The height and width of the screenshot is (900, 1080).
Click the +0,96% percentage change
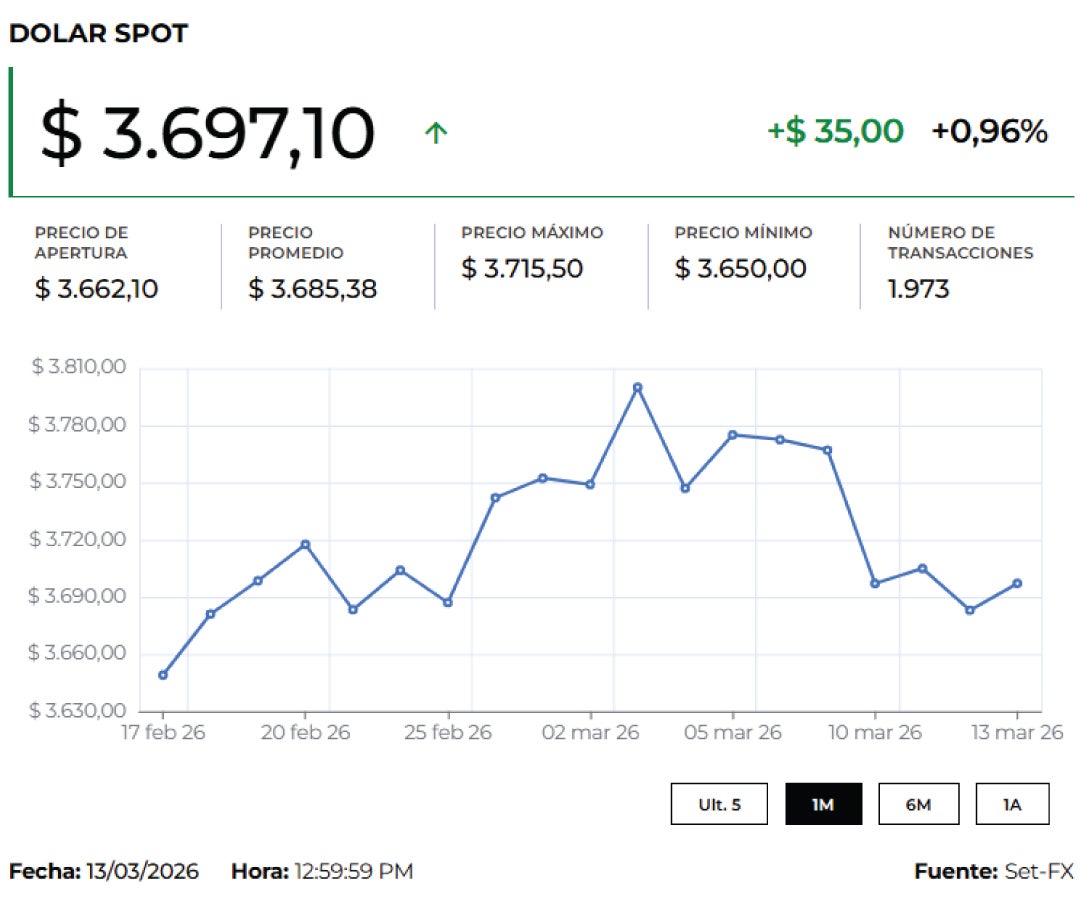click(989, 131)
